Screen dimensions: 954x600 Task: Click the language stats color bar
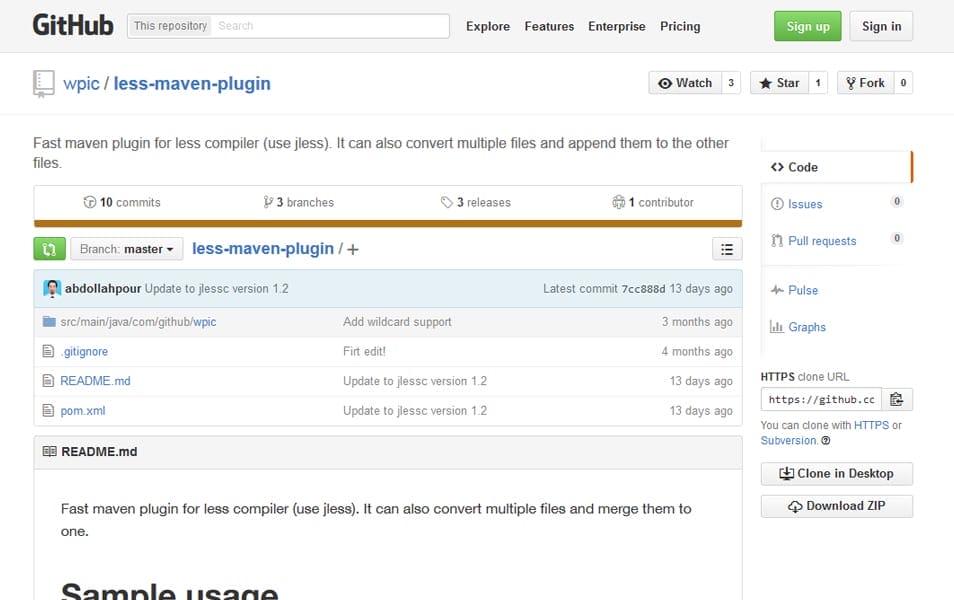[388, 223]
